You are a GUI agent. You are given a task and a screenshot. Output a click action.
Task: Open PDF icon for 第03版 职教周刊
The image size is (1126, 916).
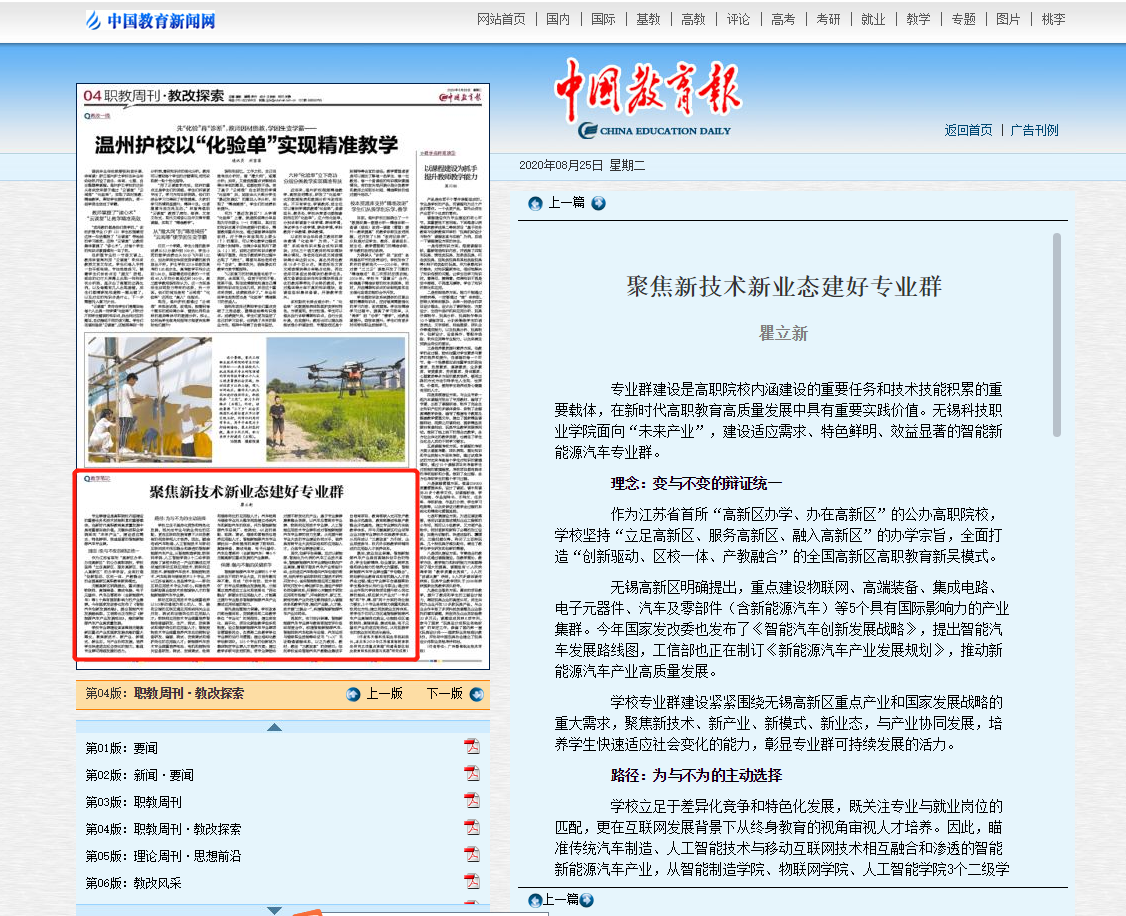(471, 801)
